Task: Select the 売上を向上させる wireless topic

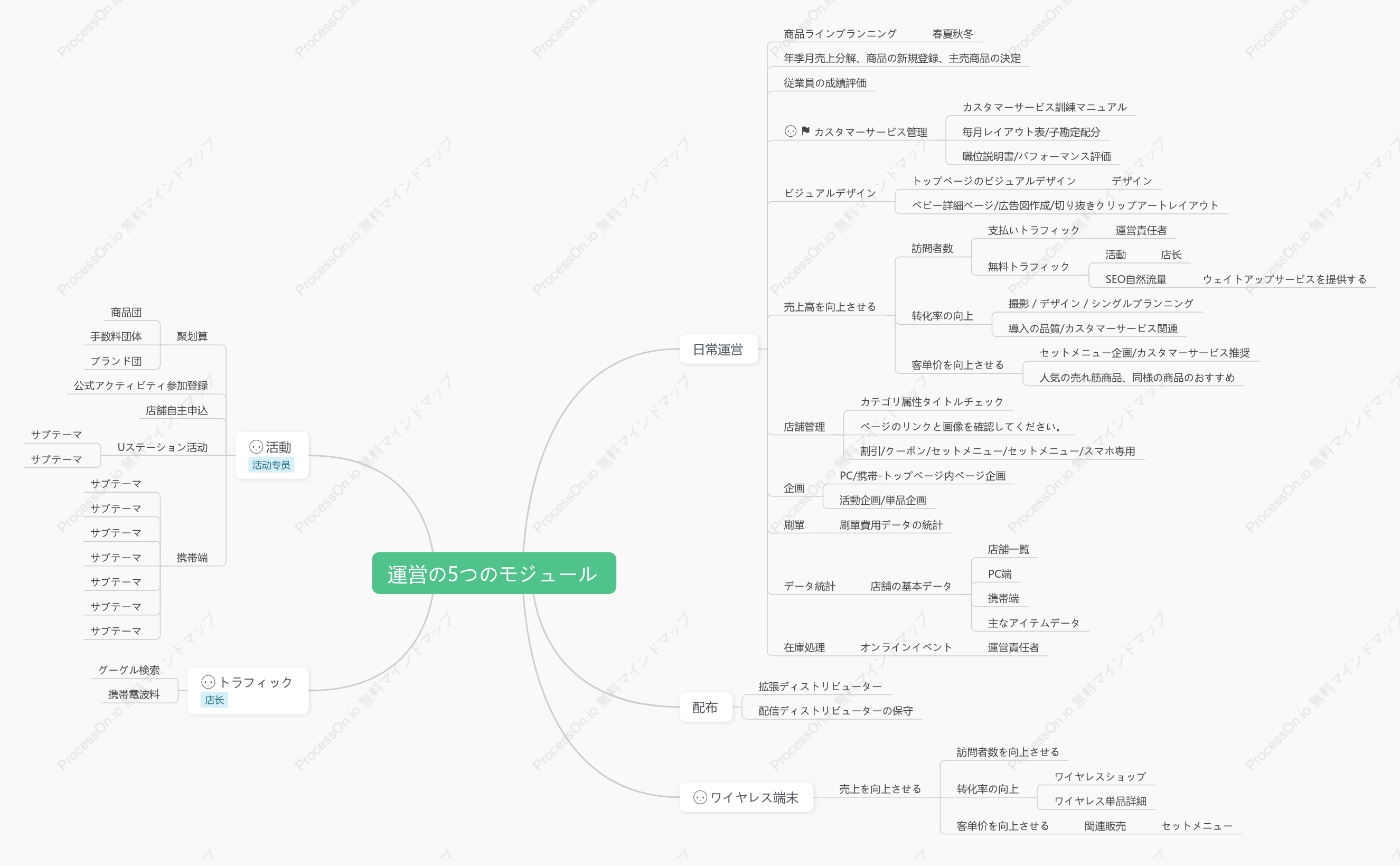Action: pyautogui.click(x=880, y=789)
